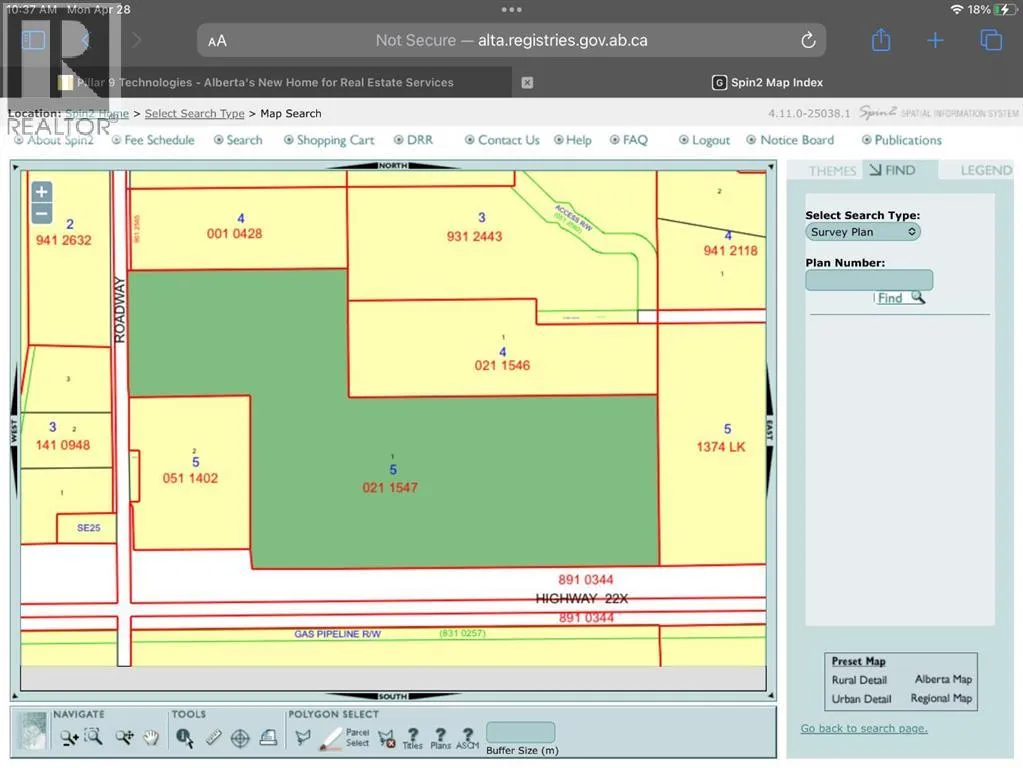The height and width of the screenshot is (768, 1023).
Task: Click the crosshair target tool
Action: (240, 738)
